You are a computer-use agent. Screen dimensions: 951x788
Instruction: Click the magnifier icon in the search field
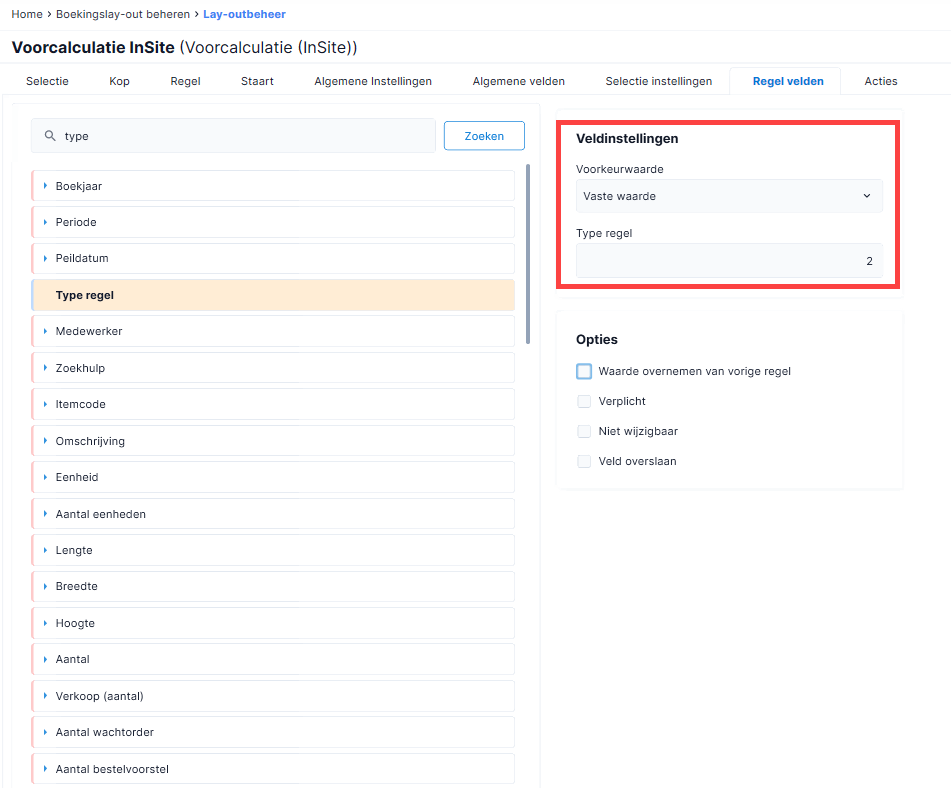pyautogui.click(x=50, y=136)
